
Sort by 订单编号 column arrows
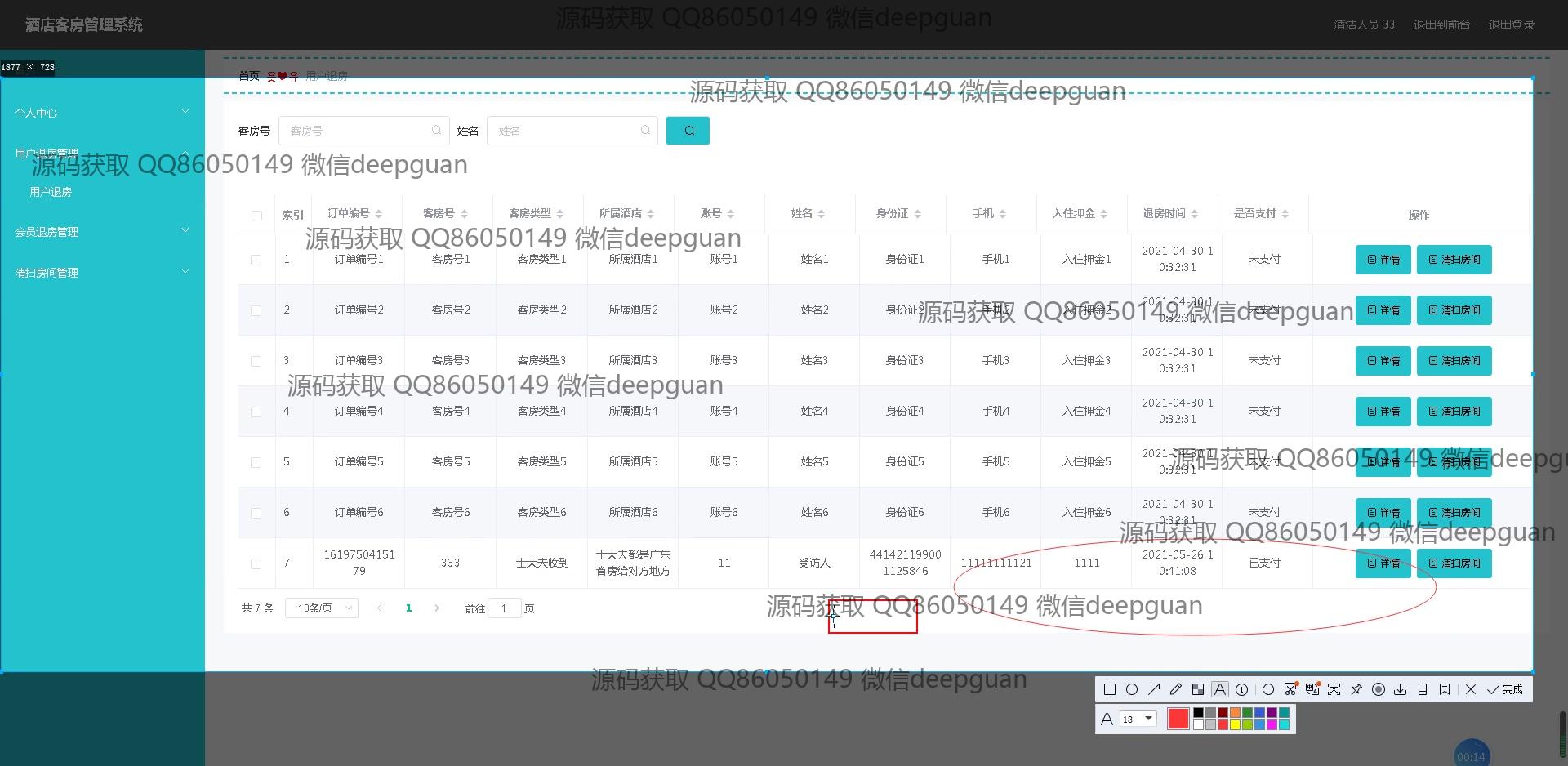click(x=379, y=214)
